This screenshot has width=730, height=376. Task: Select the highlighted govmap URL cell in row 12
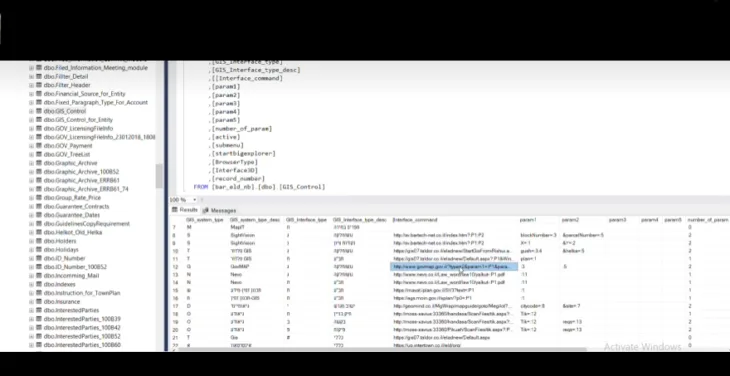coord(454,267)
